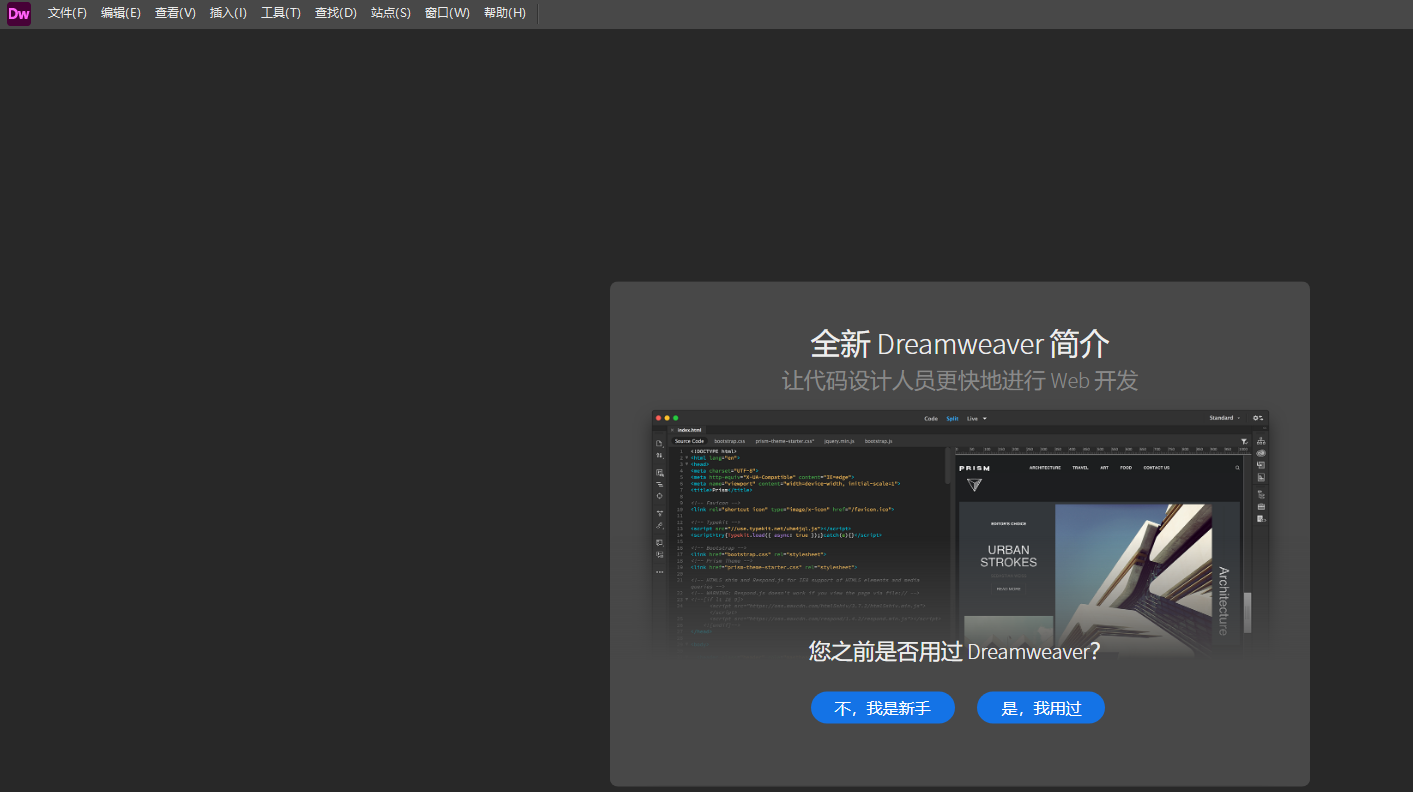This screenshot has width=1413, height=792.
Task: Toggle Split view mode
Action: (951, 418)
